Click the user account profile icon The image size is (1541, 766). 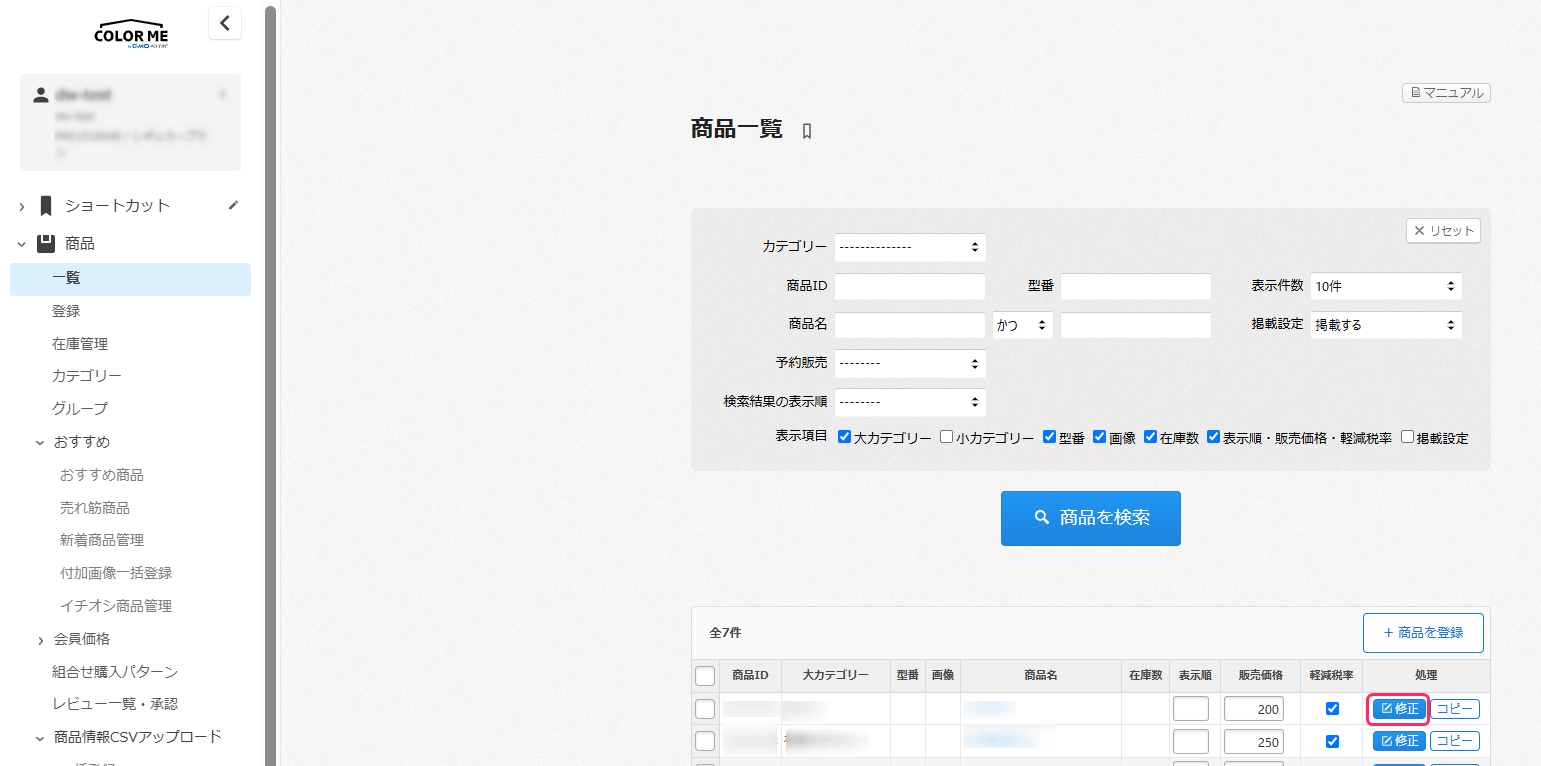click(41, 95)
